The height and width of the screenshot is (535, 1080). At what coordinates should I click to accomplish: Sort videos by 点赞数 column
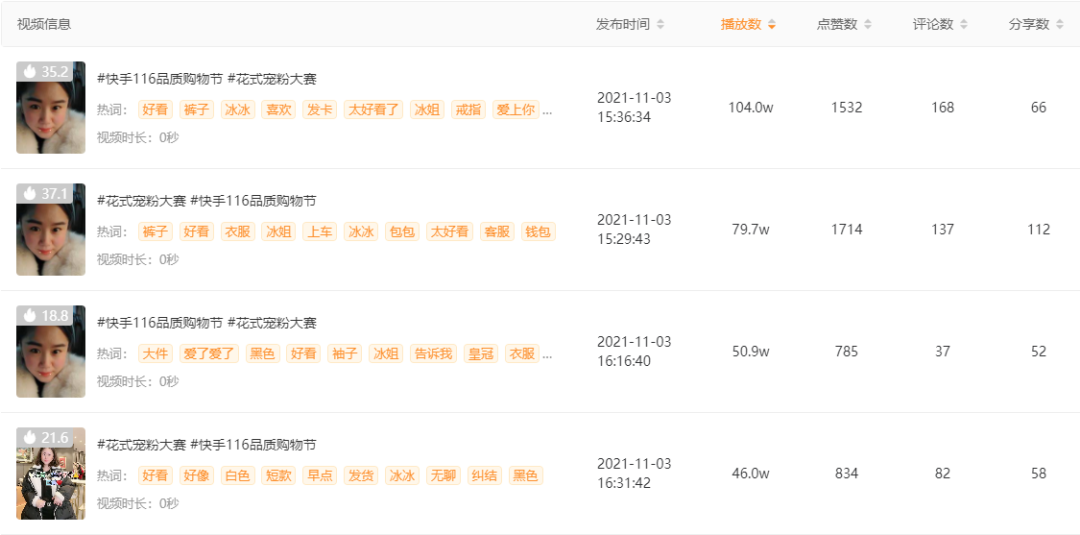[844, 24]
